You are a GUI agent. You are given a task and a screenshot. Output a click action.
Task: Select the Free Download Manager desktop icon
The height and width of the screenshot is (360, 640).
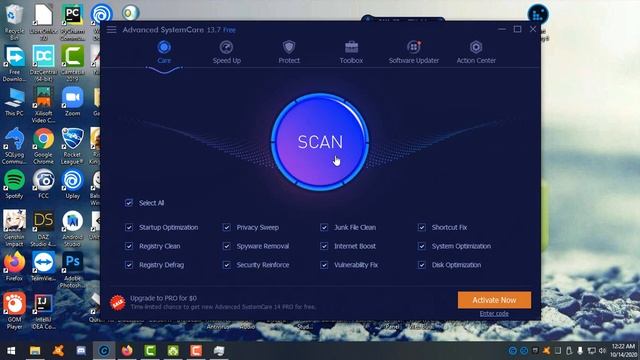tap(14, 64)
